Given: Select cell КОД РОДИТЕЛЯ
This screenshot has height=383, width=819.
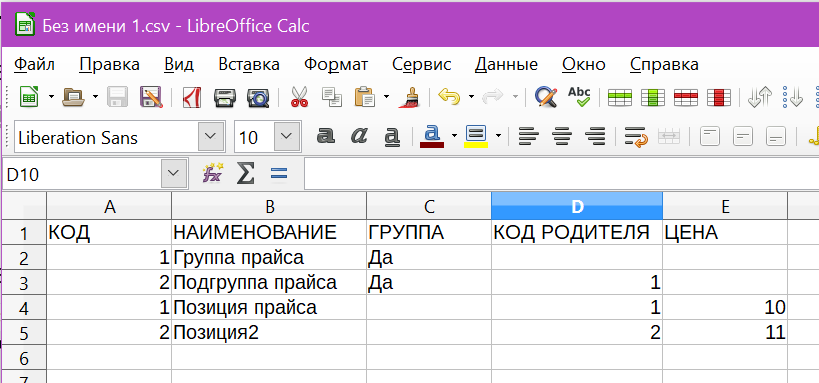Looking at the screenshot, I should [x=577, y=233].
